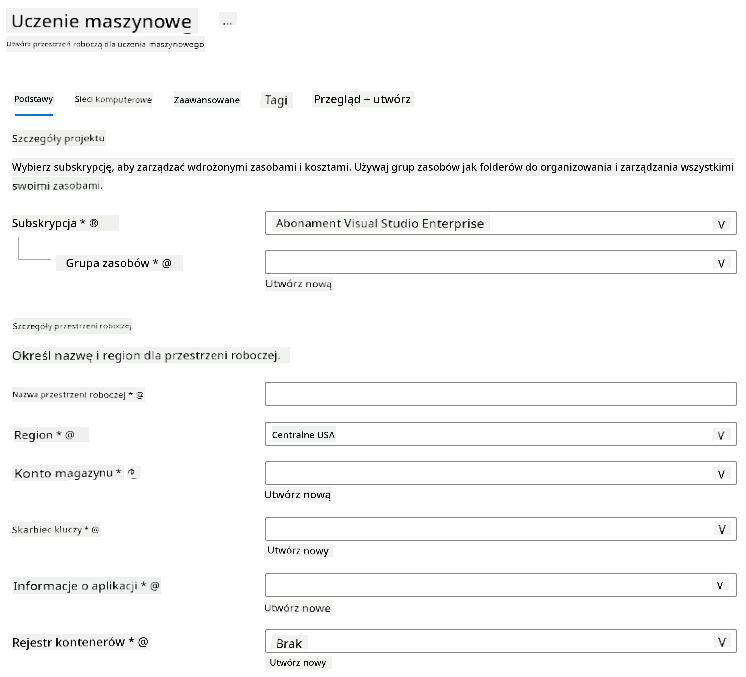
Task: Show info tooltip for Region
Action: tap(69, 435)
